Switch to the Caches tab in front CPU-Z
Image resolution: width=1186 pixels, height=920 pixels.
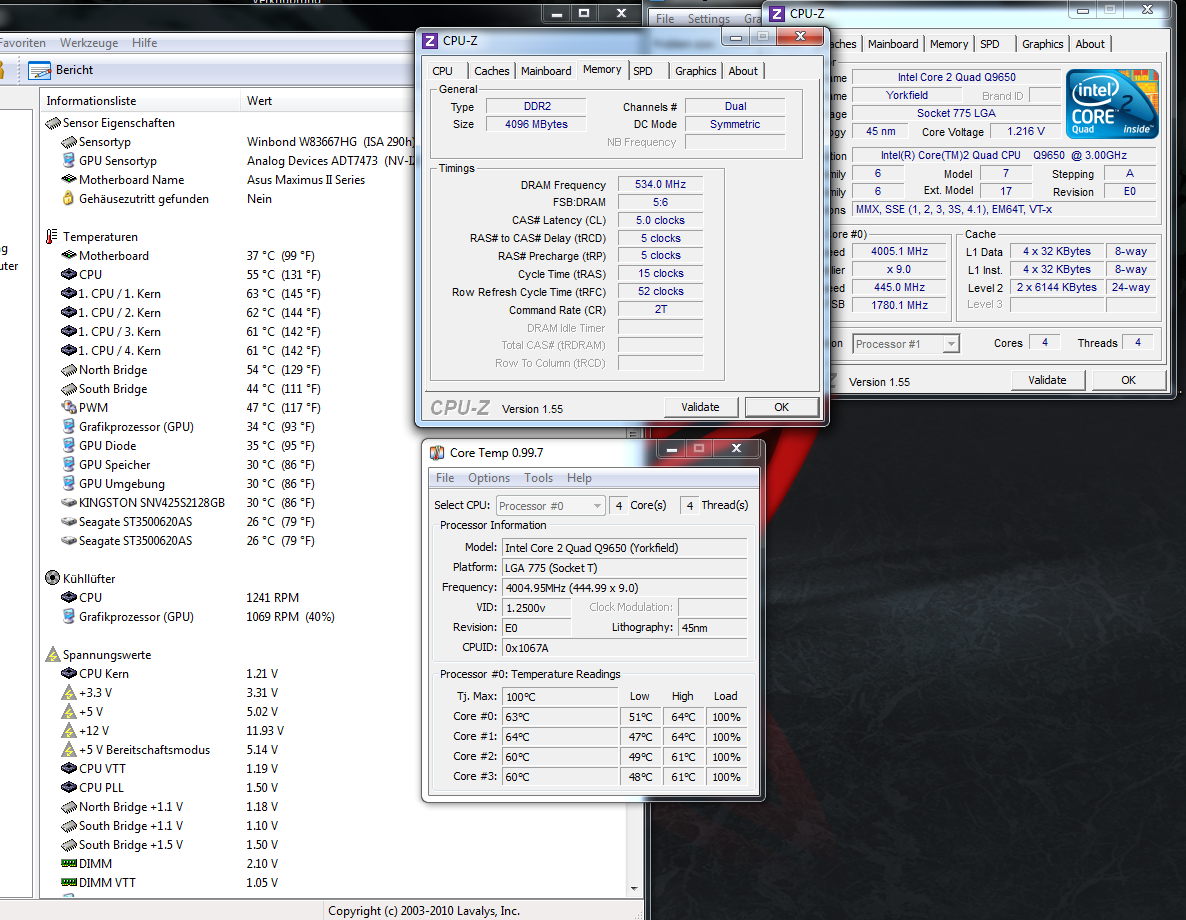[492, 70]
